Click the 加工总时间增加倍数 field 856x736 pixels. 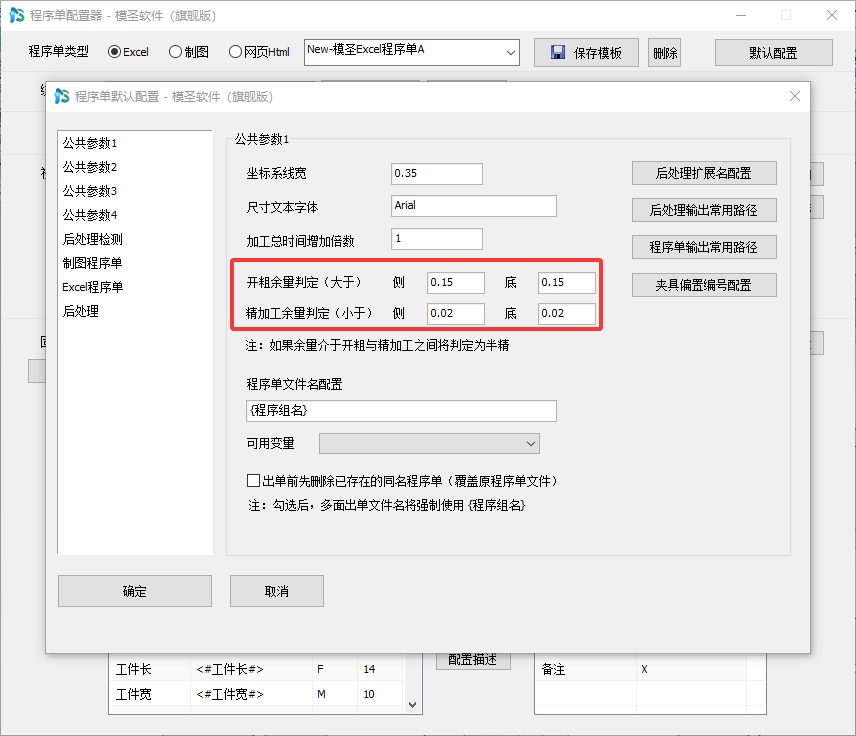(x=437, y=239)
